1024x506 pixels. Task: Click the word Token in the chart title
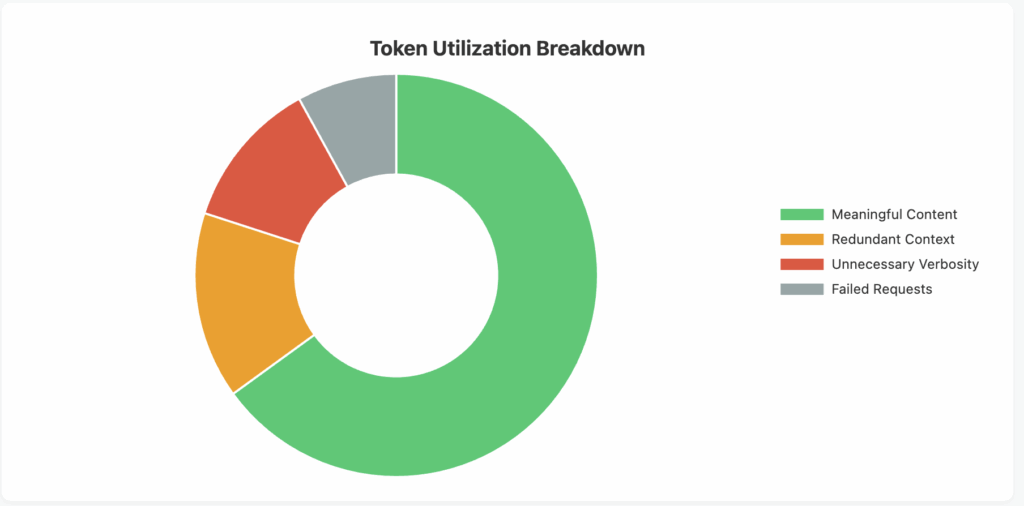point(394,48)
